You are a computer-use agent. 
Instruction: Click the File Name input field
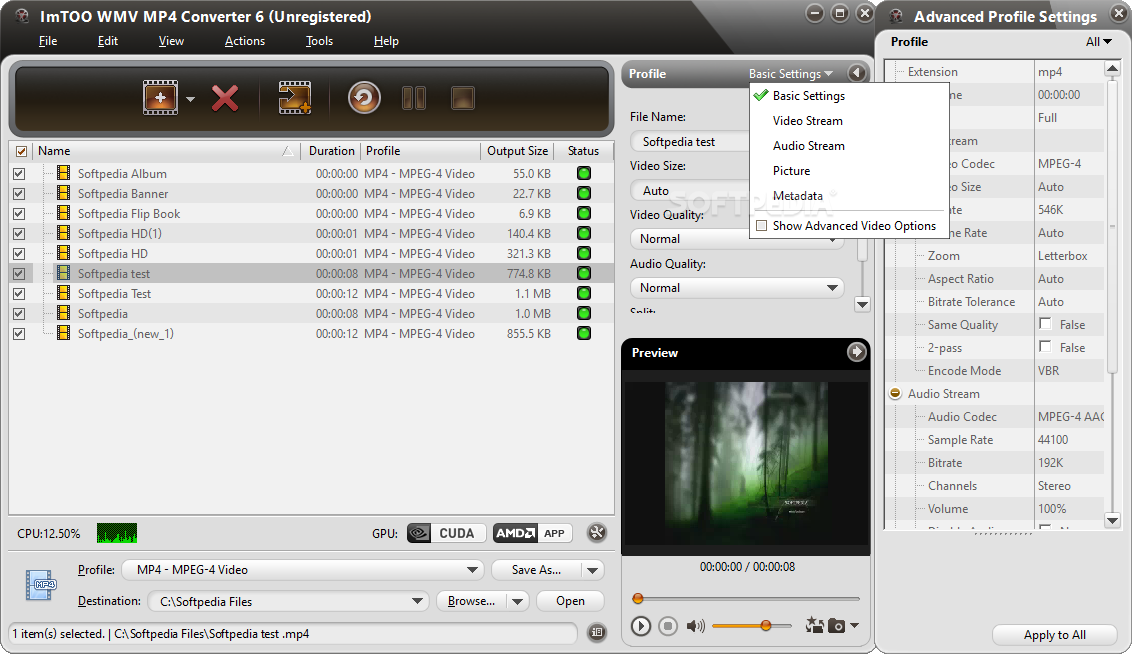[689, 141]
